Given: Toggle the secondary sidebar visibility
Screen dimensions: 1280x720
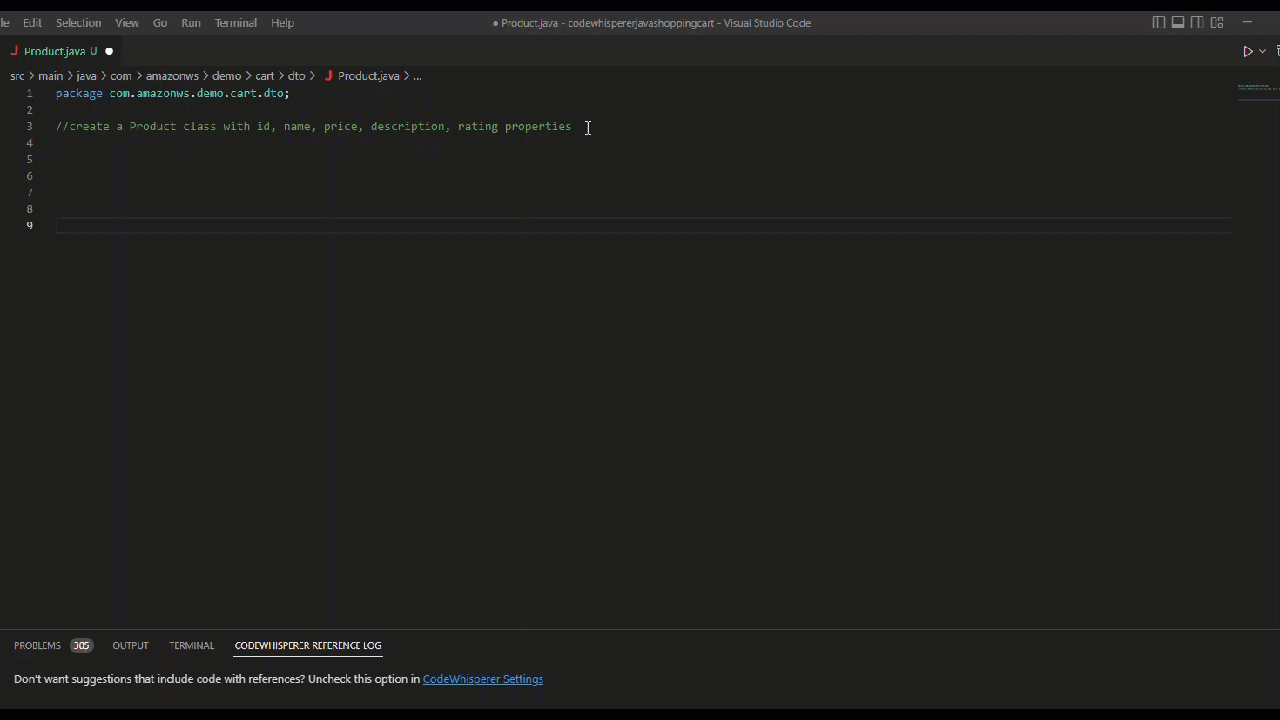Looking at the screenshot, I should (1197, 22).
